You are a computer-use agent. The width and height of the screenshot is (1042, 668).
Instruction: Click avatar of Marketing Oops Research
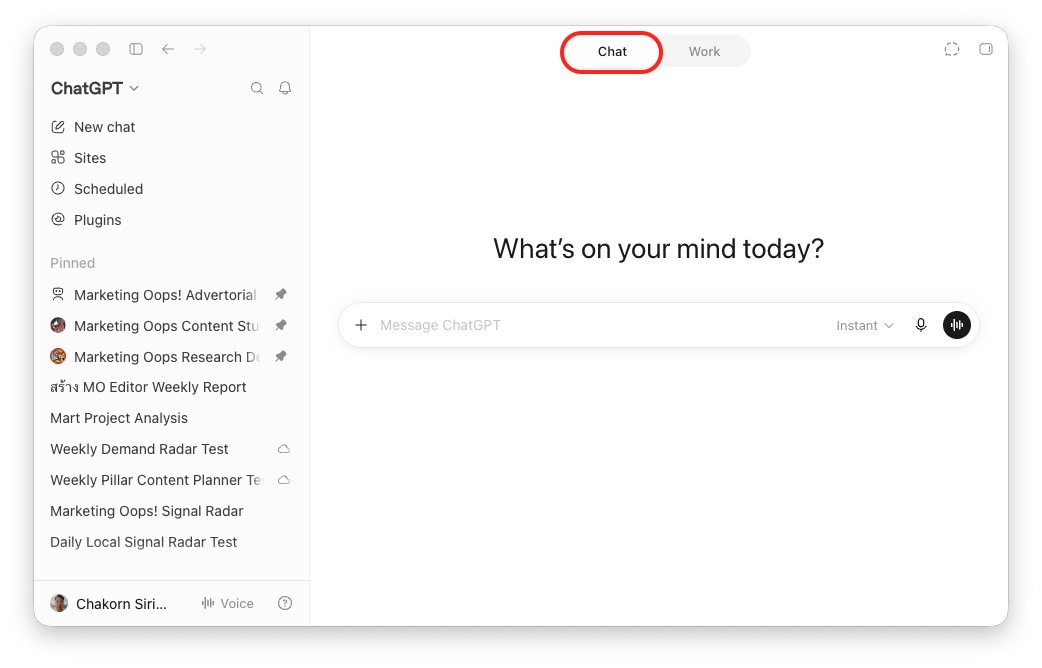click(58, 356)
